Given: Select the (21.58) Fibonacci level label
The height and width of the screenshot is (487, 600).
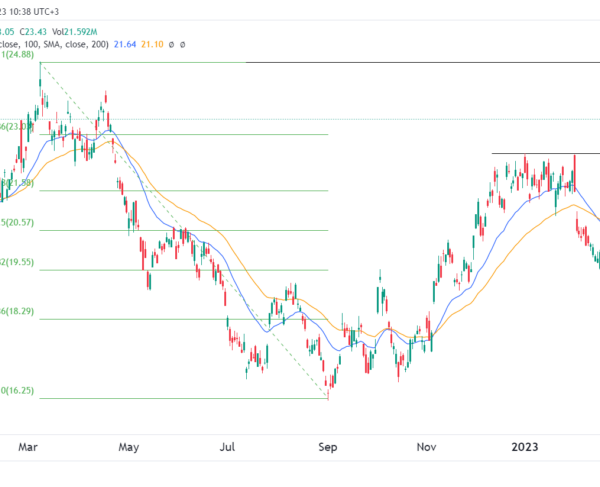Looking at the screenshot, I should (x=17, y=183).
